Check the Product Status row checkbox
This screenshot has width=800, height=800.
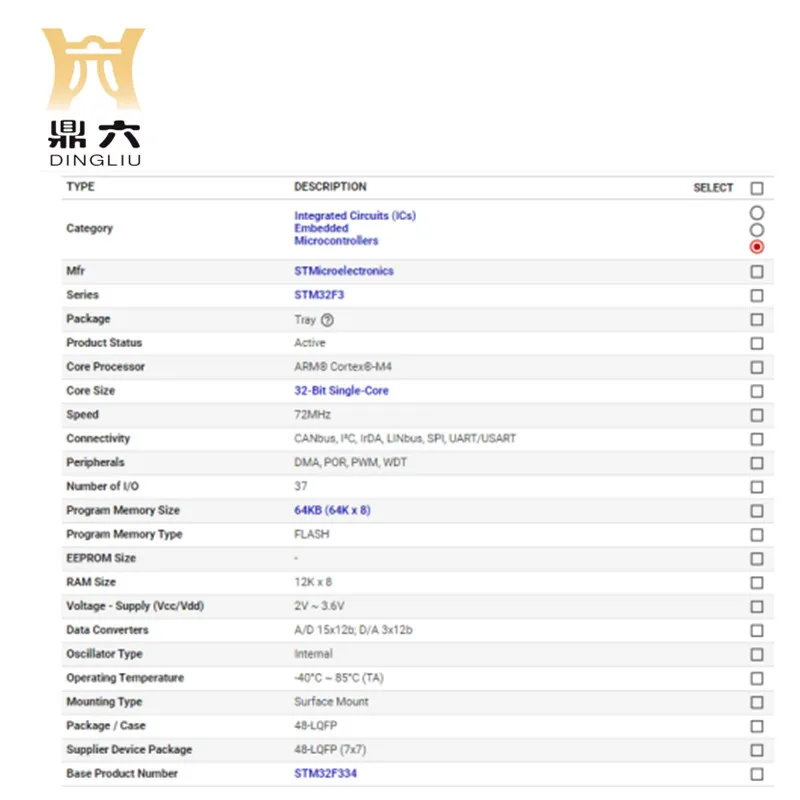point(757,343)
